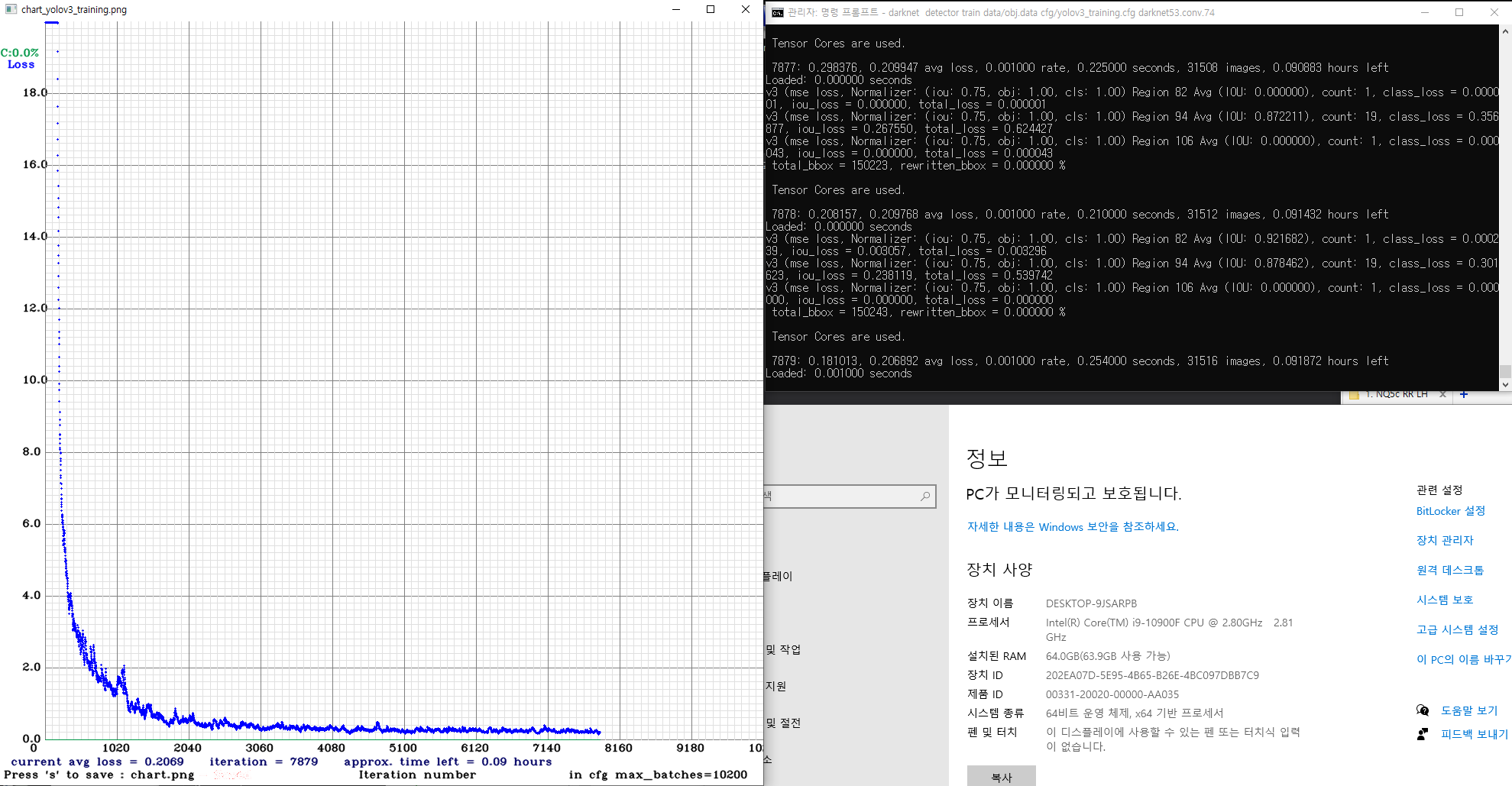
Task: Click the new tab plus button
Action: click(x=1464, y=394)
